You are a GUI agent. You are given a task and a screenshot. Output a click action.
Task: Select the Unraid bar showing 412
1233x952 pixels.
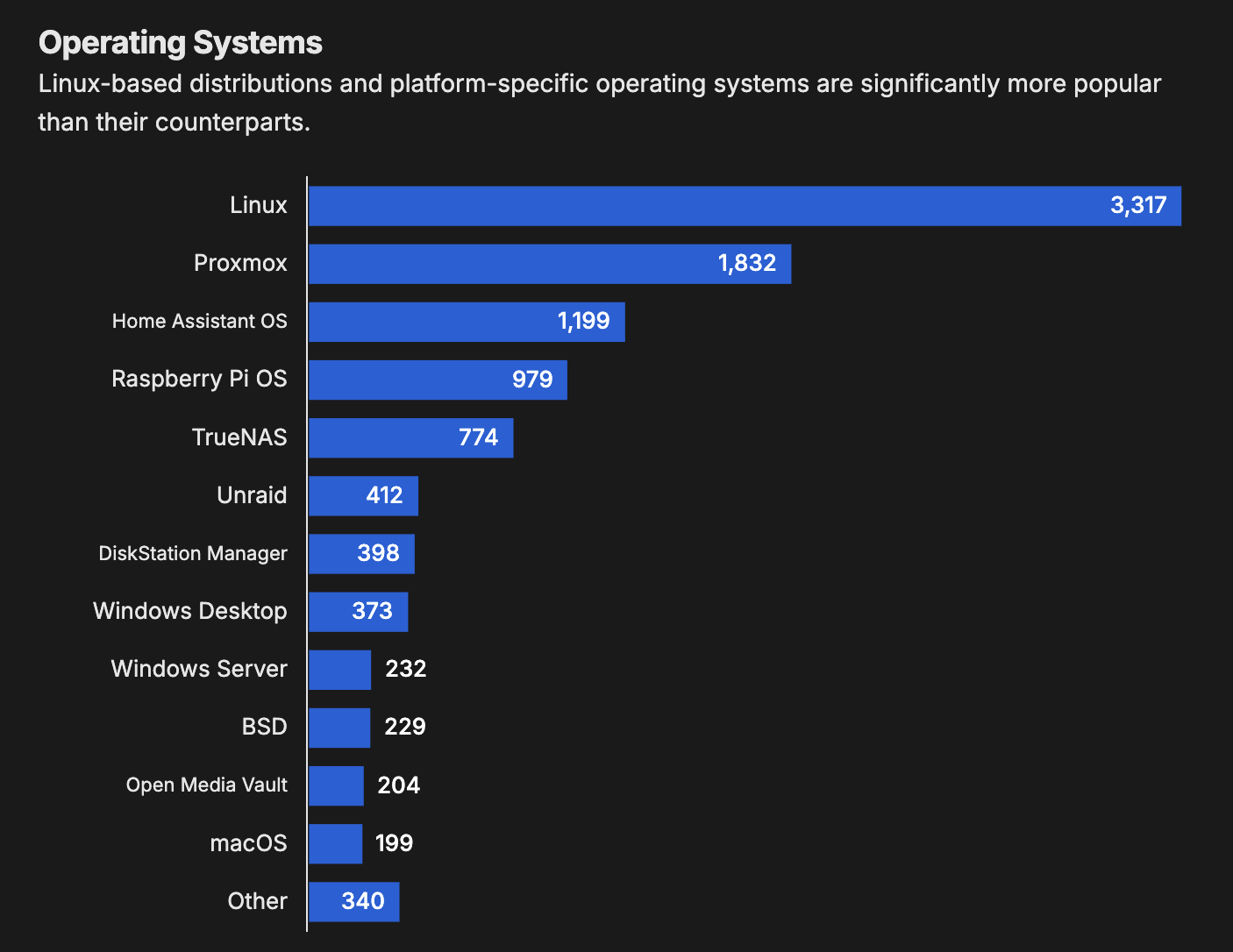[x=362, y=496]
